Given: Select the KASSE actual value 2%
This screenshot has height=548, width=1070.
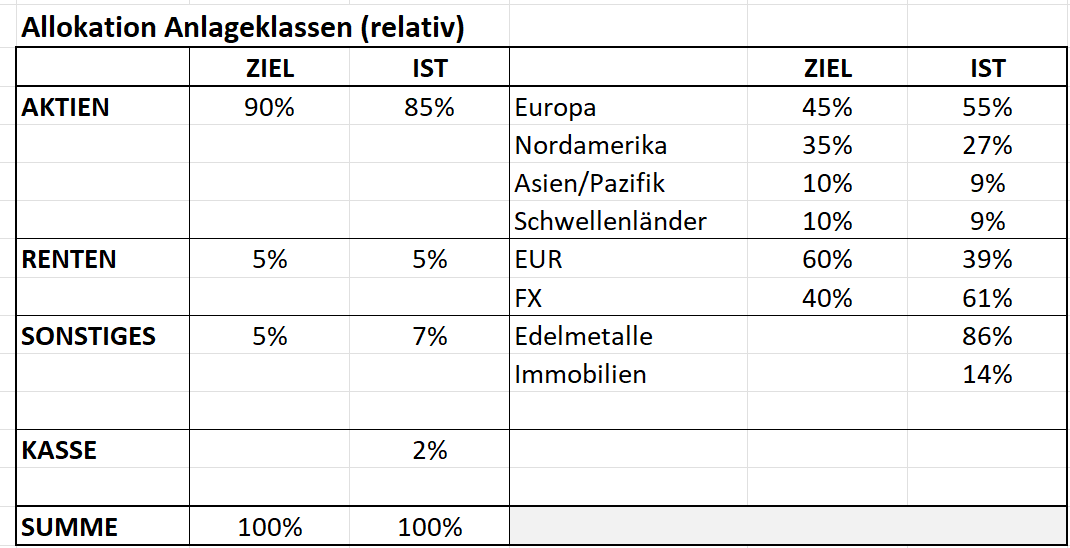Looking at the screenshot, I should coord(429,450).
